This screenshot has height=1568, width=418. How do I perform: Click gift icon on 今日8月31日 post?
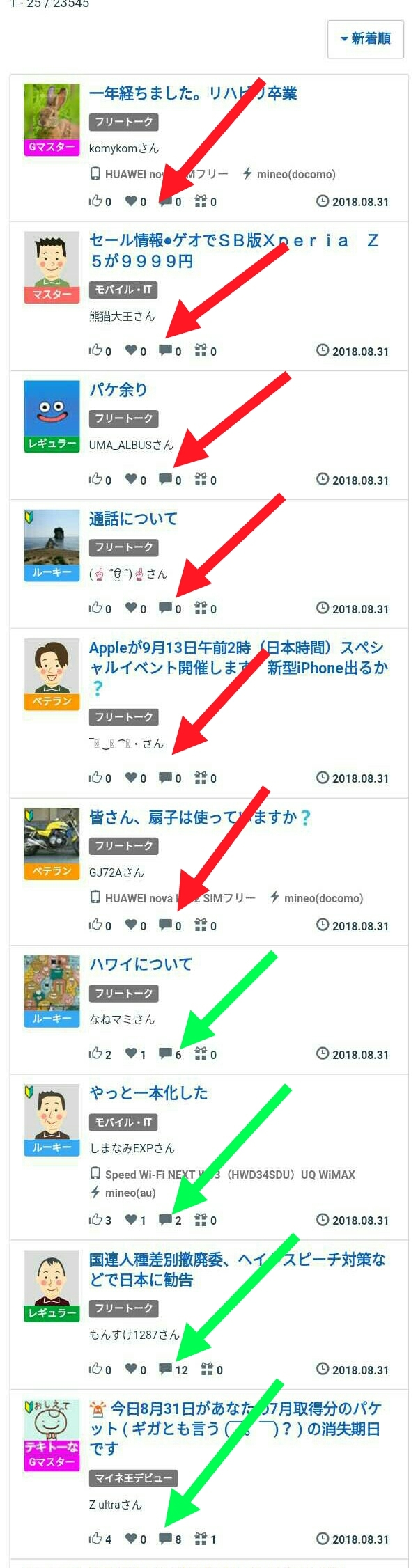point(201,1538)
